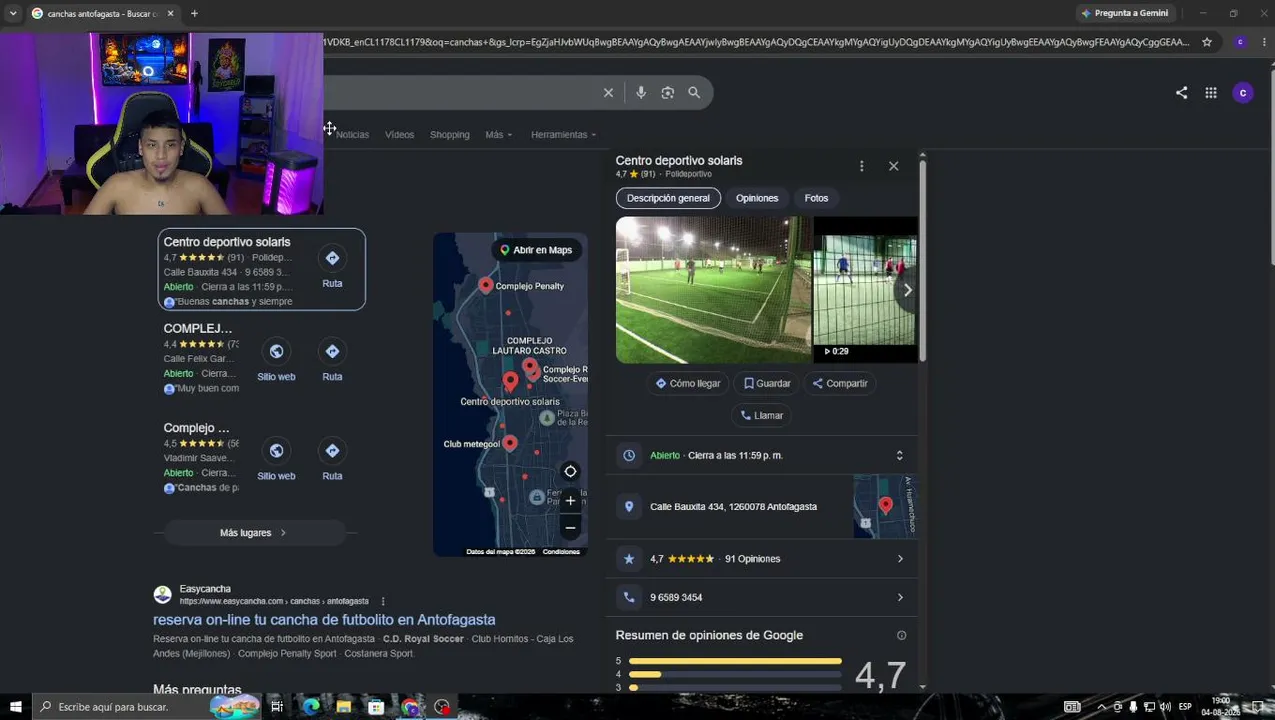Image resolution: width=1275 pixels, height=720 pixels.
Task: Clear the search box with the X icon
Action: (608, 93)
